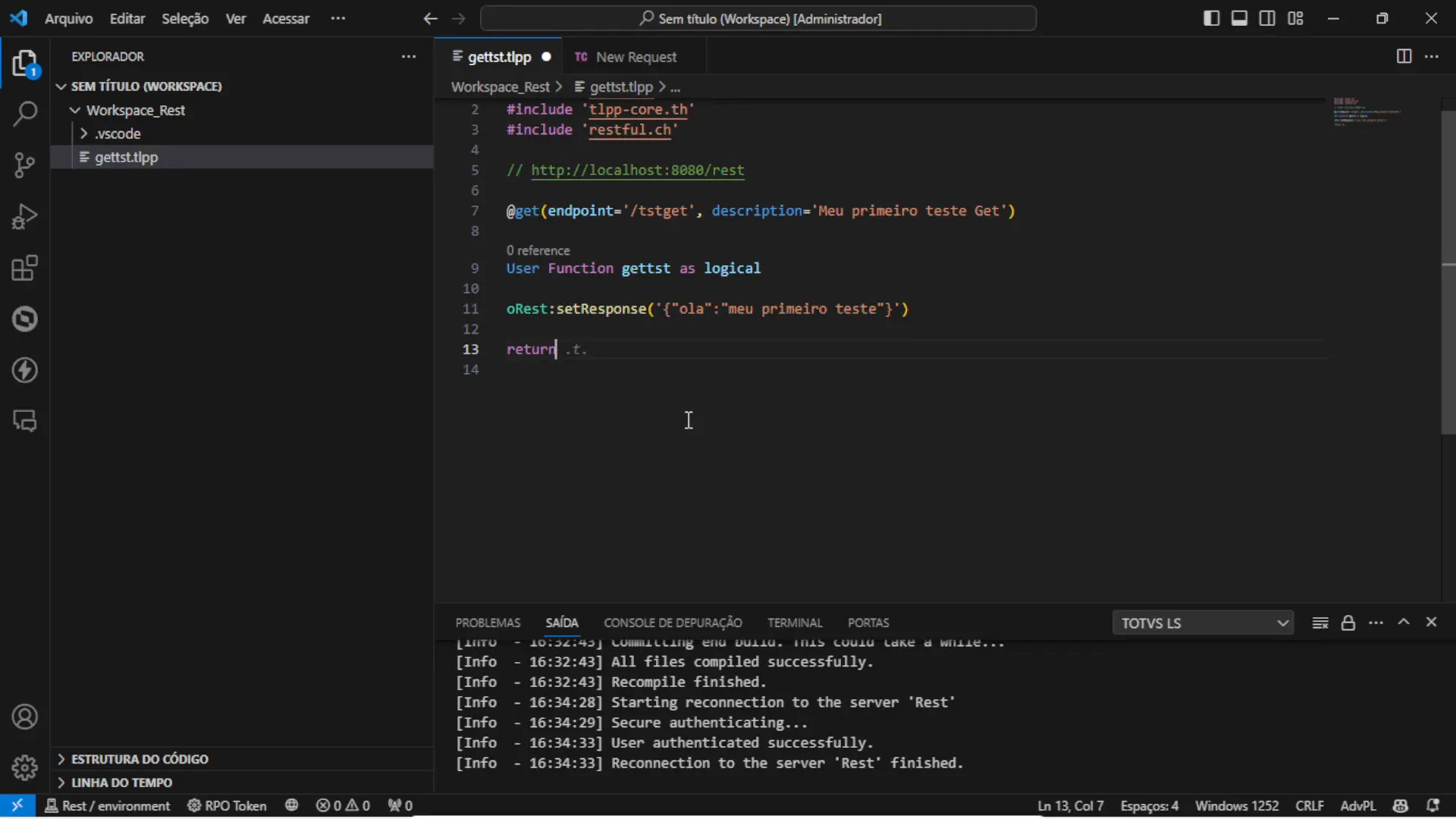Screen dimensions: 1456x819
Task: Open the localhost:8080/rest link in the code
Action: pyautogui.click(x=637, y=170)
